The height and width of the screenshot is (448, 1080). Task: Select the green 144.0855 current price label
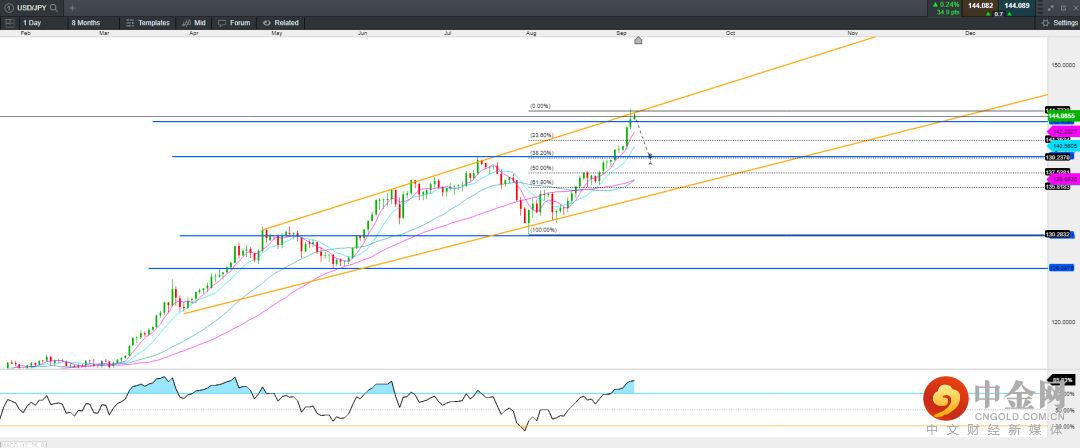point(1059,117)
